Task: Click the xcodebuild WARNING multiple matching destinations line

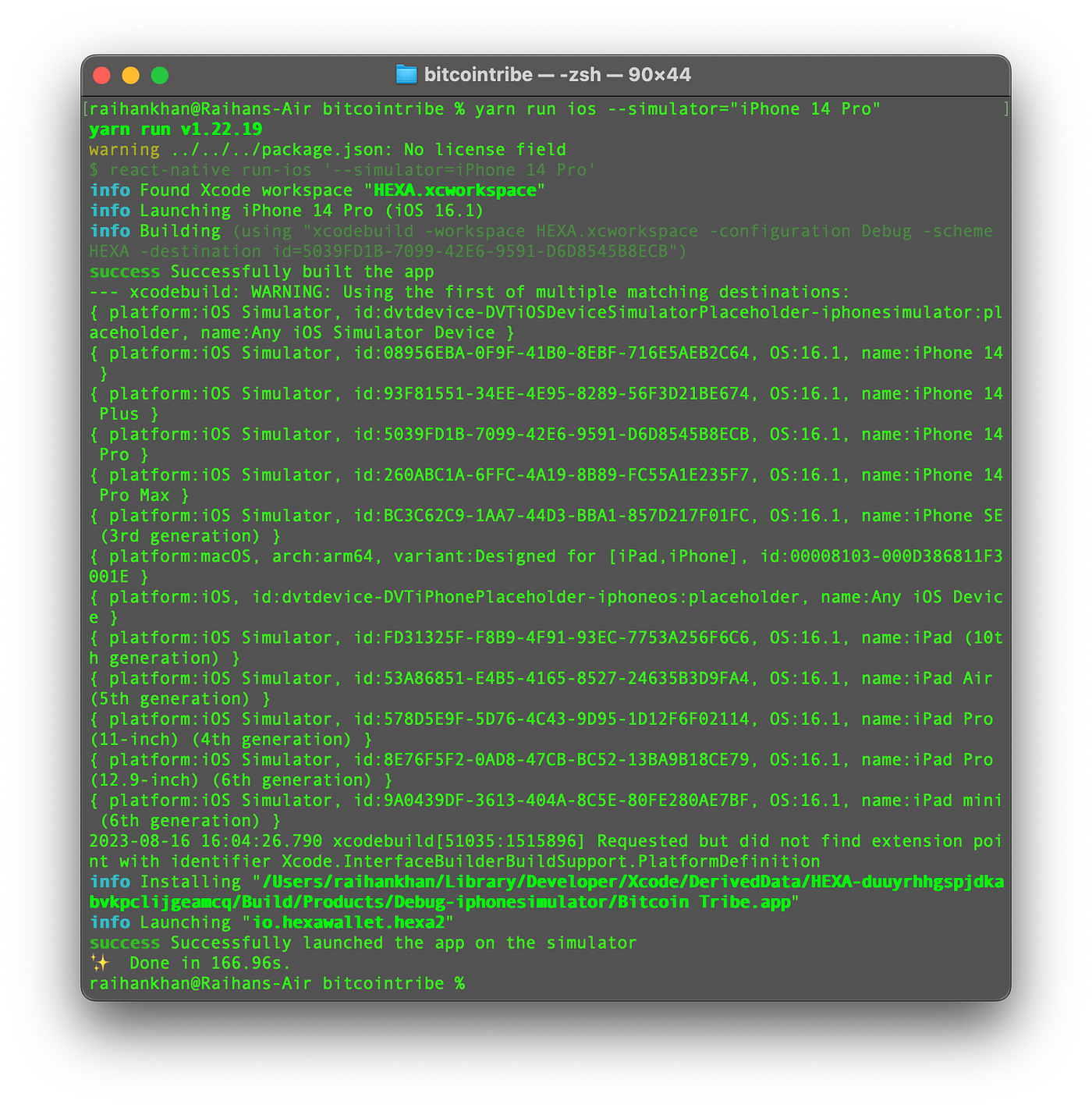Action: pos(470,292)
